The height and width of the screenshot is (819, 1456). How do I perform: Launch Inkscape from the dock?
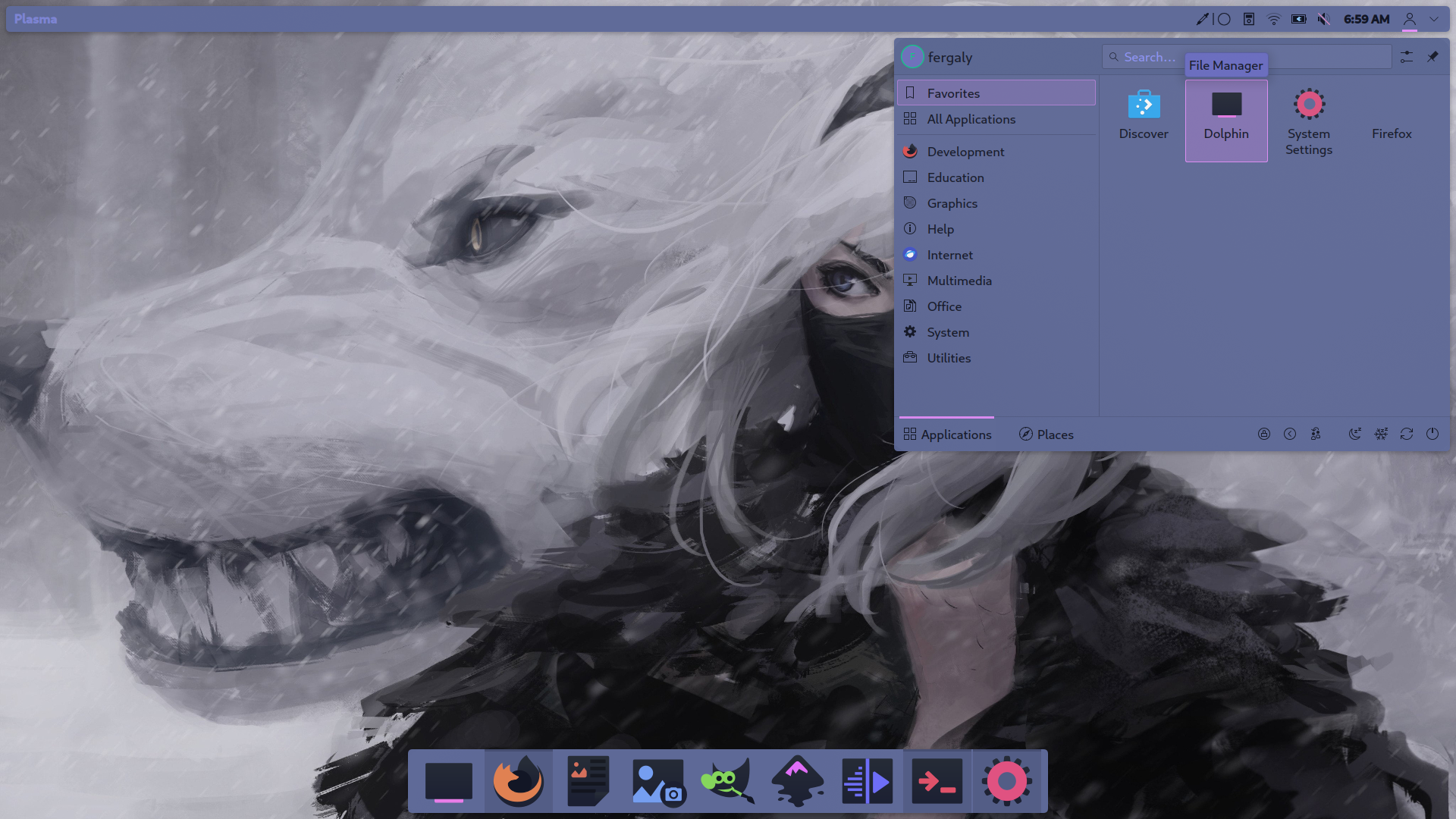click(798, 782)
